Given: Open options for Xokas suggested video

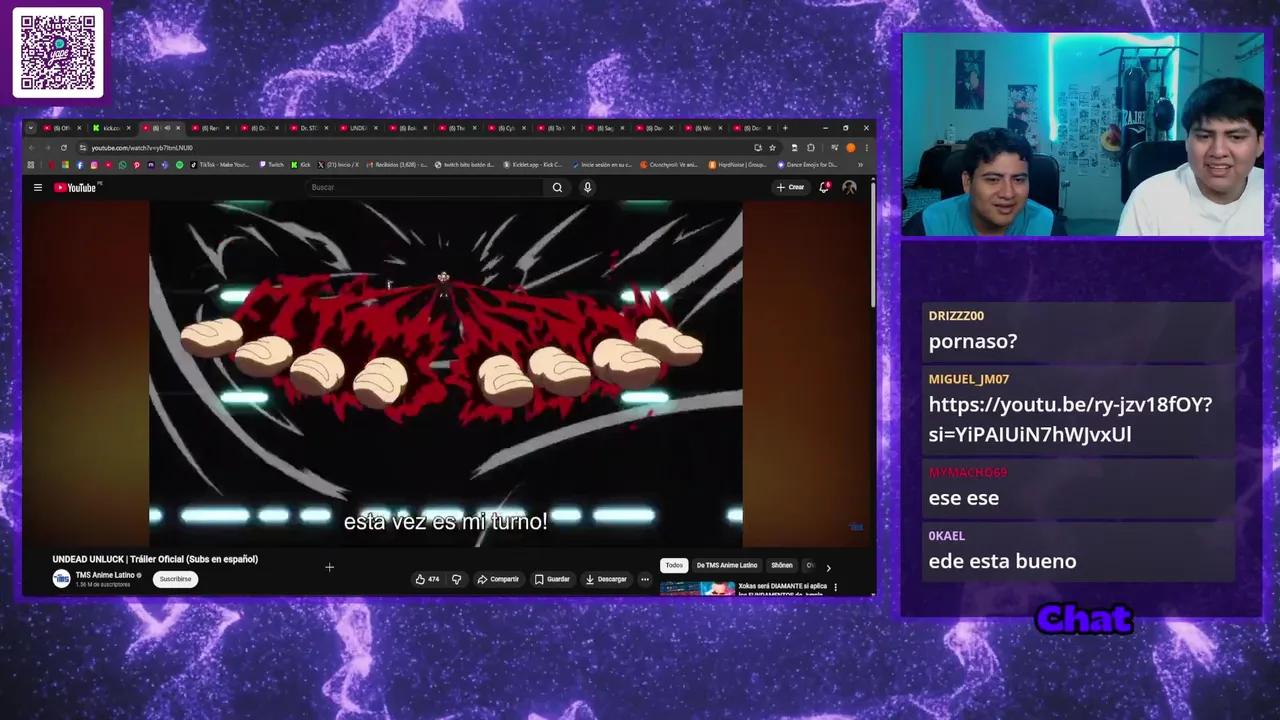Looking at the screenshot, I should pos(835,587).
